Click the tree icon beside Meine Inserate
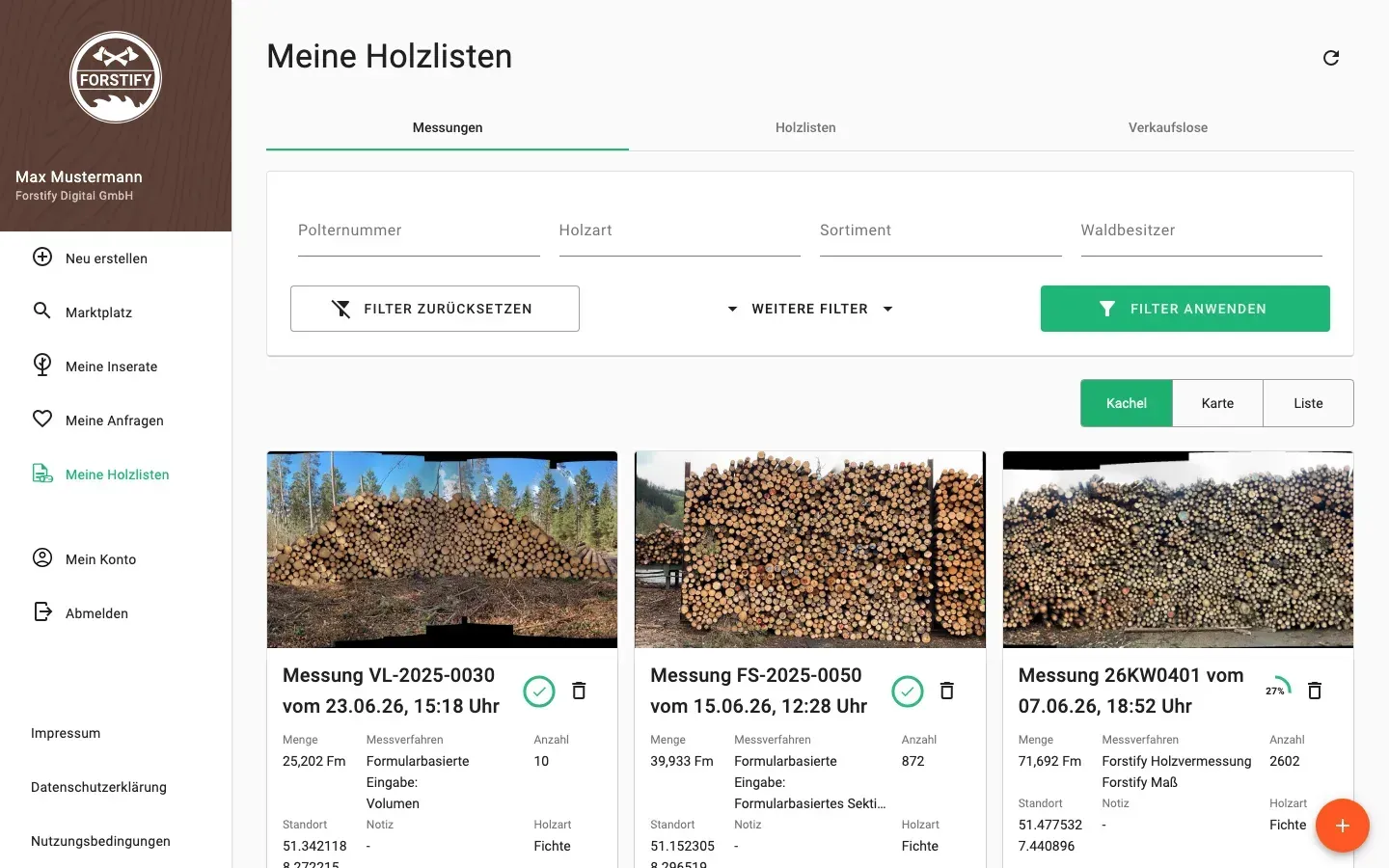The height and width of the screenshot is (868, 1389). click(42, 365)
